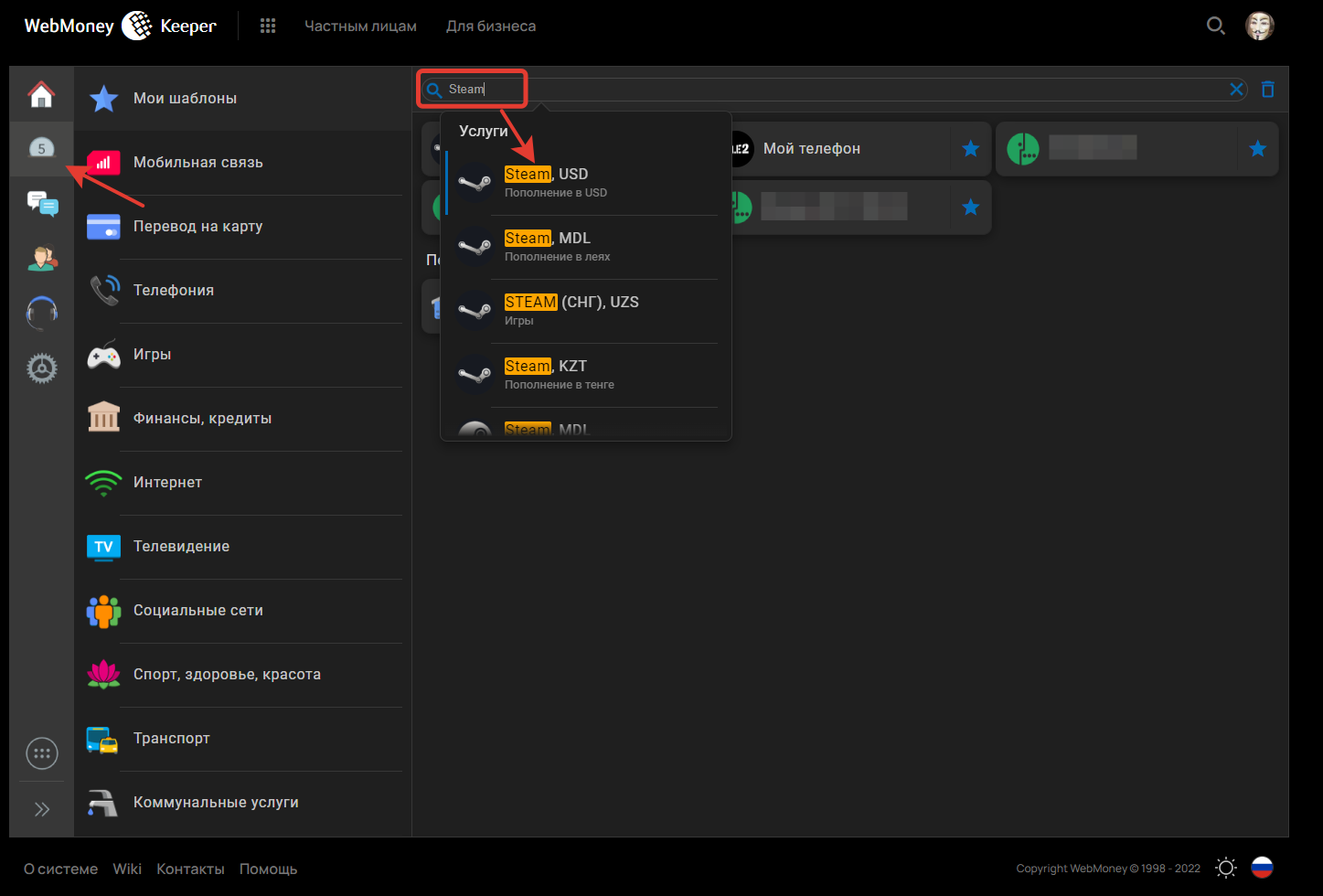The image size is (1323, 896).
Task: Open the Финансы, кредиты category
Action: click(x=242, y=419)
